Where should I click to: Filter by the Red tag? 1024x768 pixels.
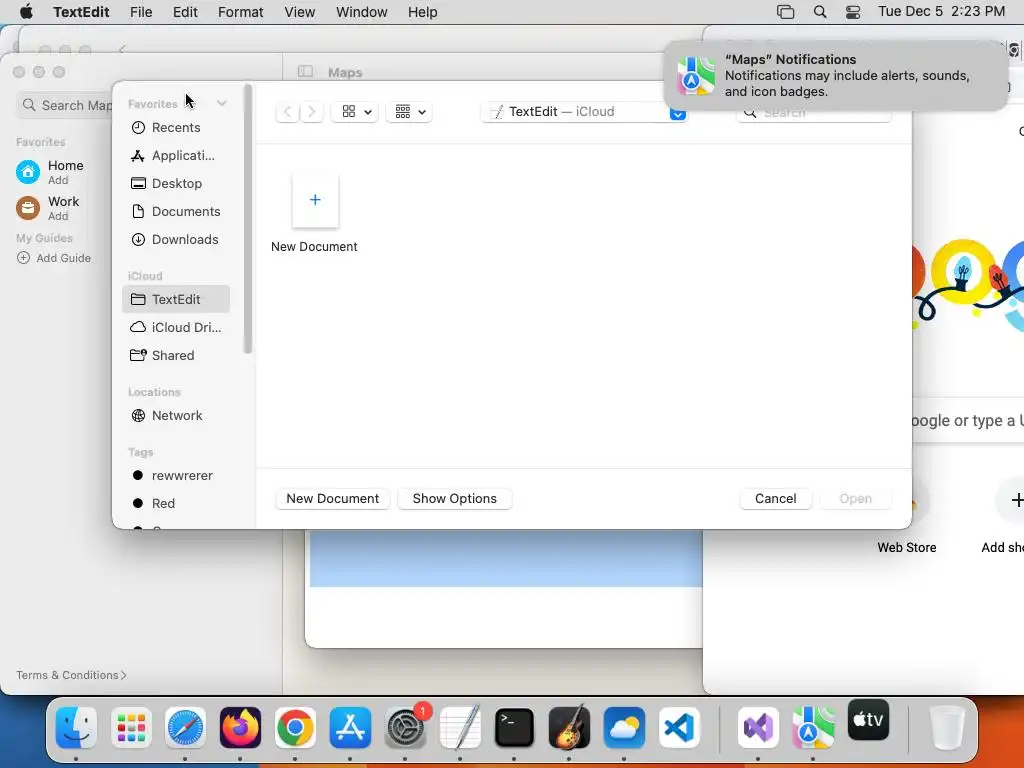[176, 504]
